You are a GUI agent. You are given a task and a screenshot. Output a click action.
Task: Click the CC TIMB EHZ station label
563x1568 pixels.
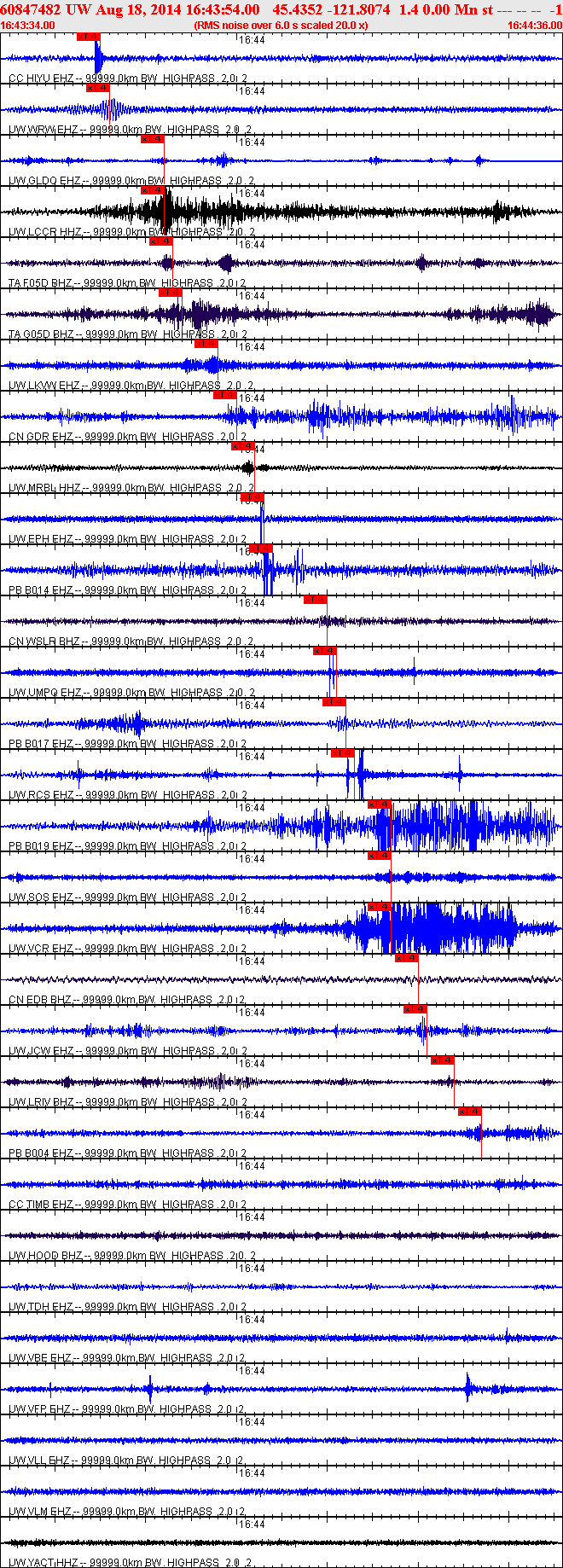[41, 1205]
